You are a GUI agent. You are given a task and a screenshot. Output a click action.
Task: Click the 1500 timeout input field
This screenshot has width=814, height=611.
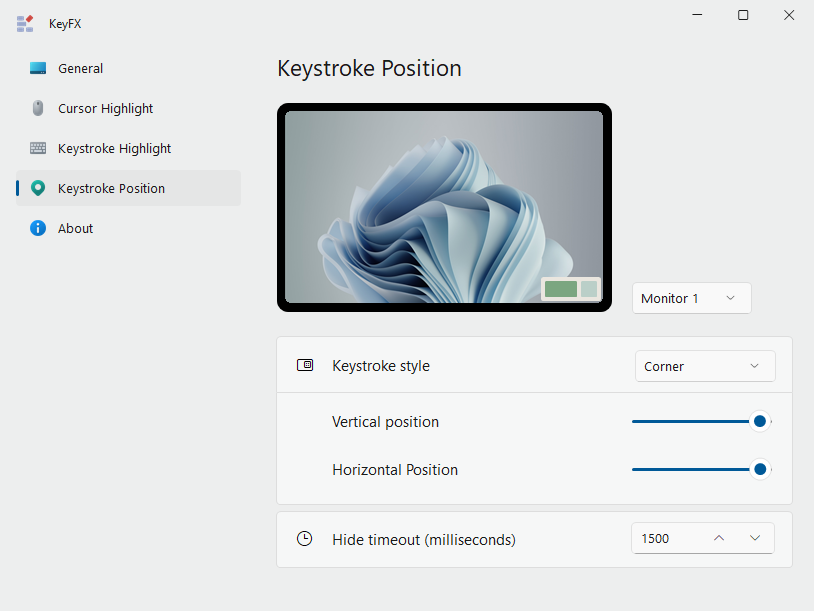(x=666, y=539)
